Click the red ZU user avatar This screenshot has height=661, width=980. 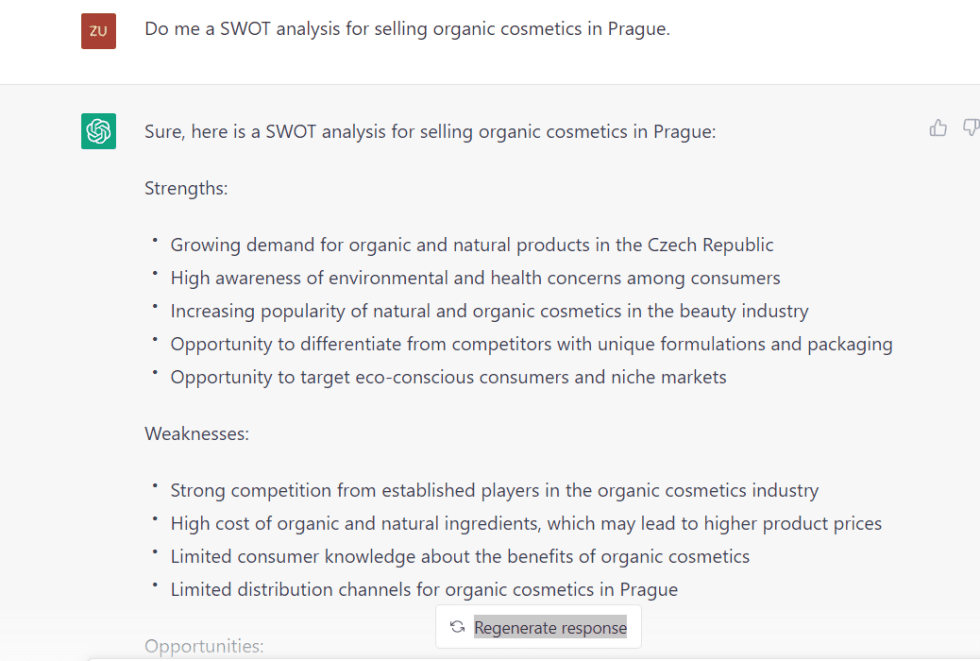pyautogui.click(x=98, y=31)
